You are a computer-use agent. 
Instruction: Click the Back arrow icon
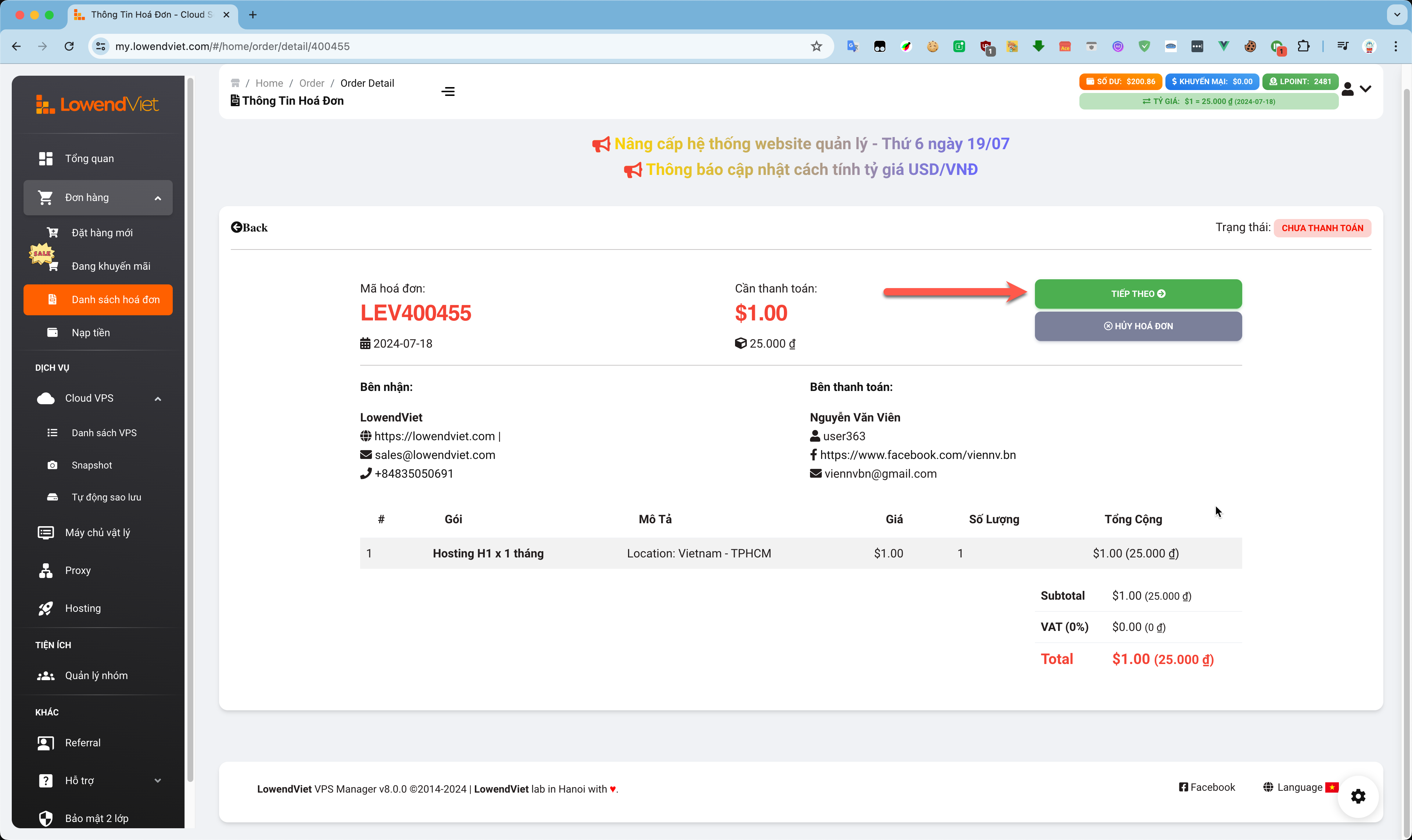(237, 227)
